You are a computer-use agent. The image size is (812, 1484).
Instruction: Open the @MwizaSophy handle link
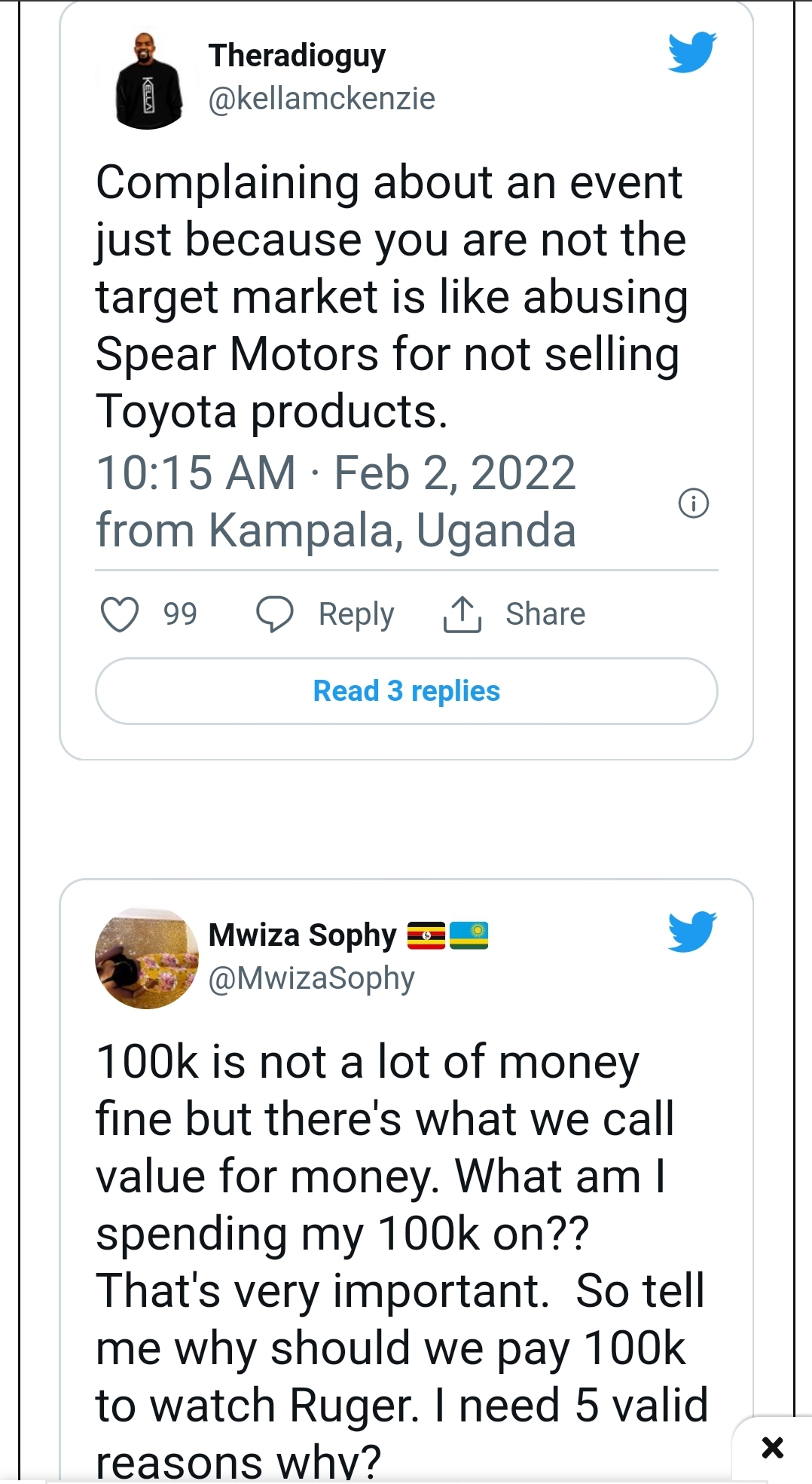[311, 978]
